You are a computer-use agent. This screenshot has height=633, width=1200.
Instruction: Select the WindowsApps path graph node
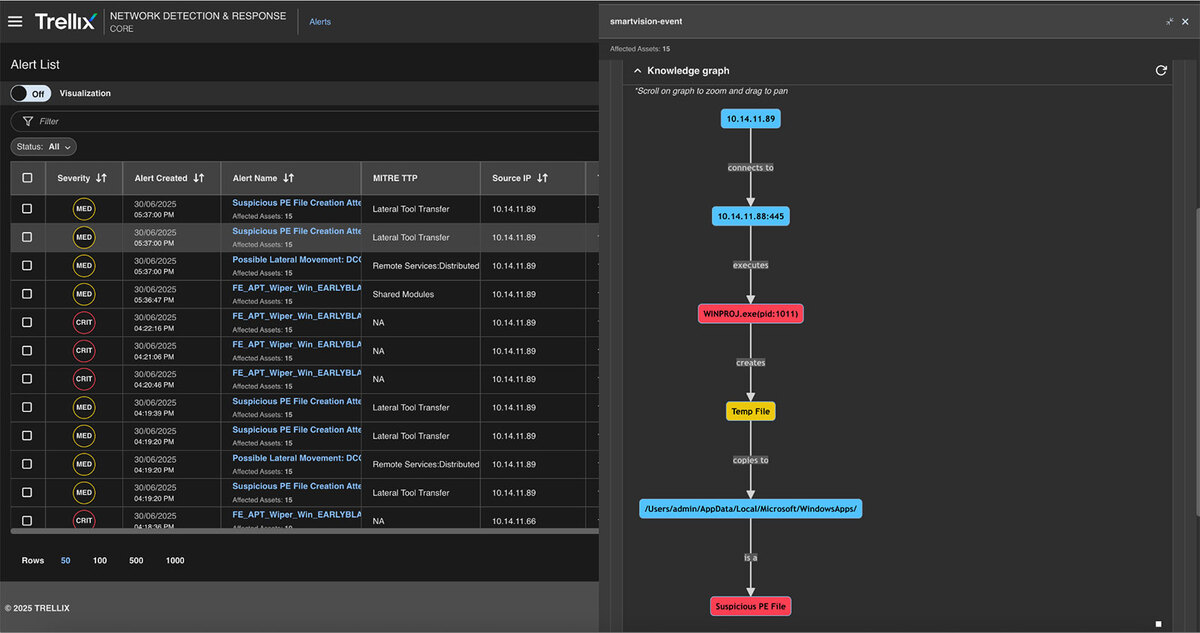click(750, 509)
